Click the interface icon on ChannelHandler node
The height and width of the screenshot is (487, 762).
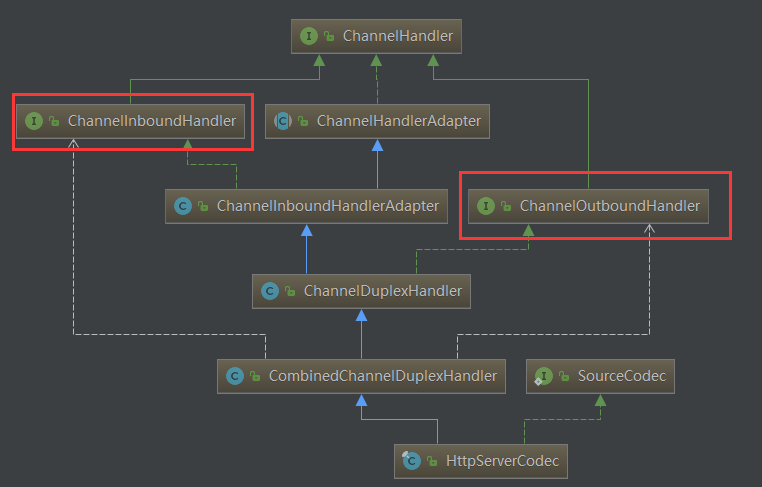pos(309,36)
